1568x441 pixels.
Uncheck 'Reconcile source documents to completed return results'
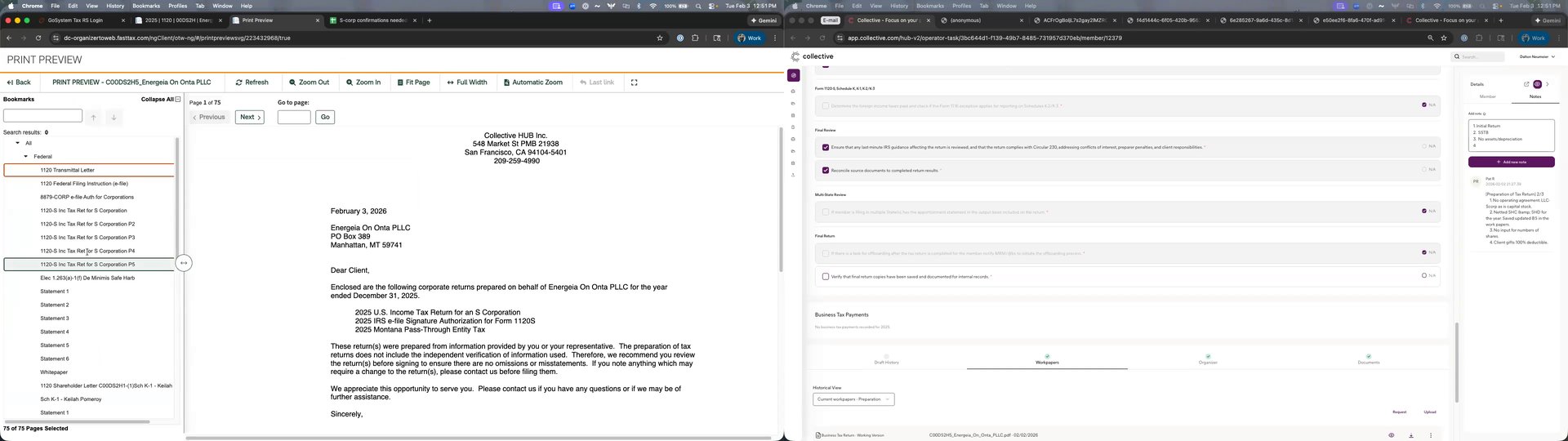click(826, 170)
